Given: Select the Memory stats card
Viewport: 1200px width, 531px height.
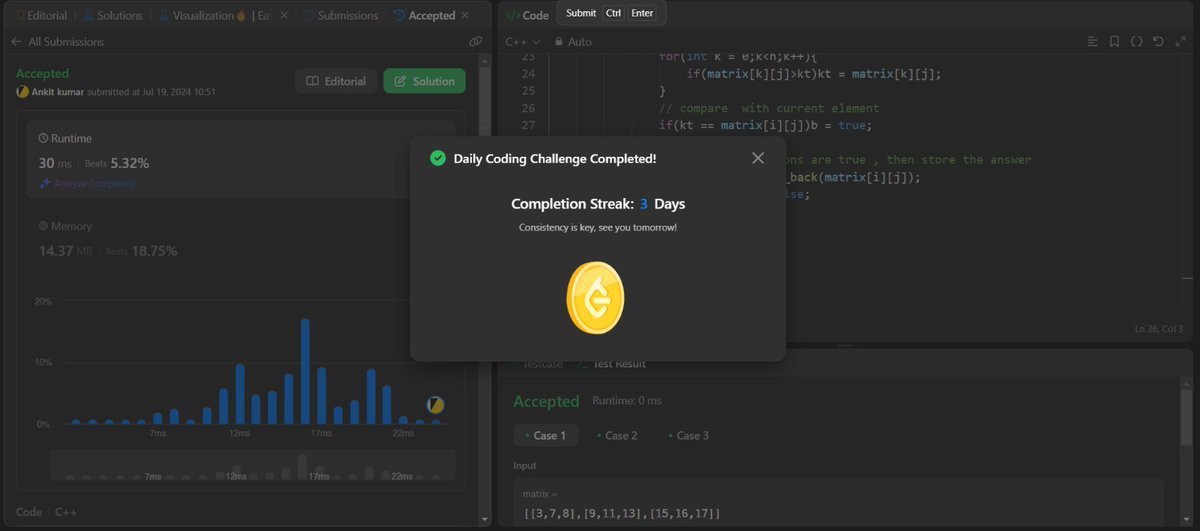Looking at the screenshot, I should click(241, 240).
